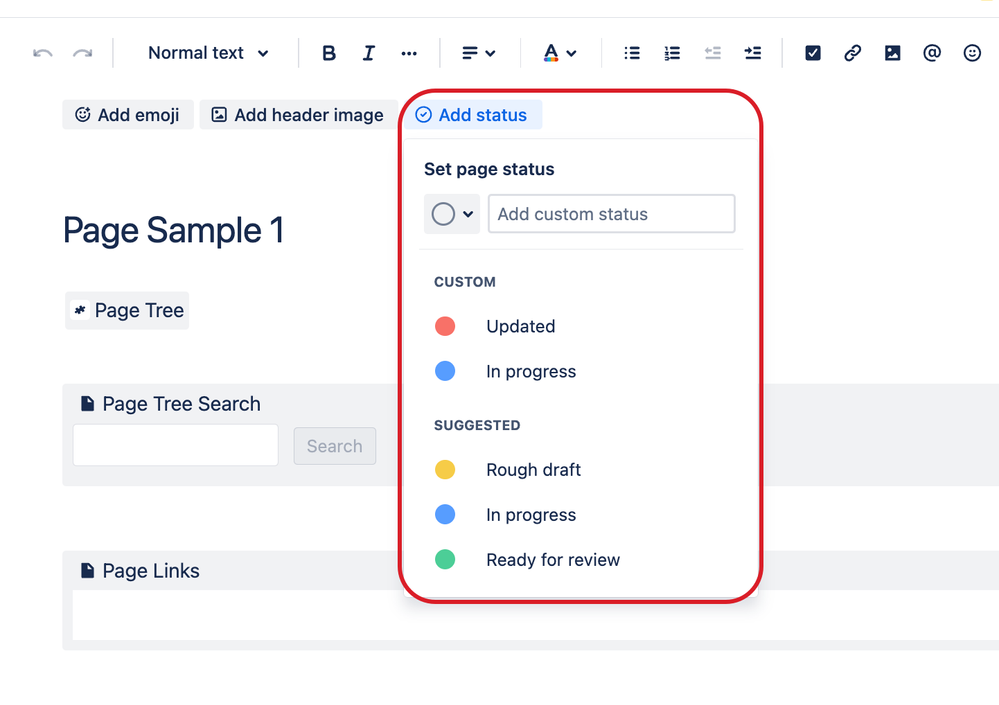
Task: Focus the Add custom status field
Action: pyautogui.click(x=612, y=214)
